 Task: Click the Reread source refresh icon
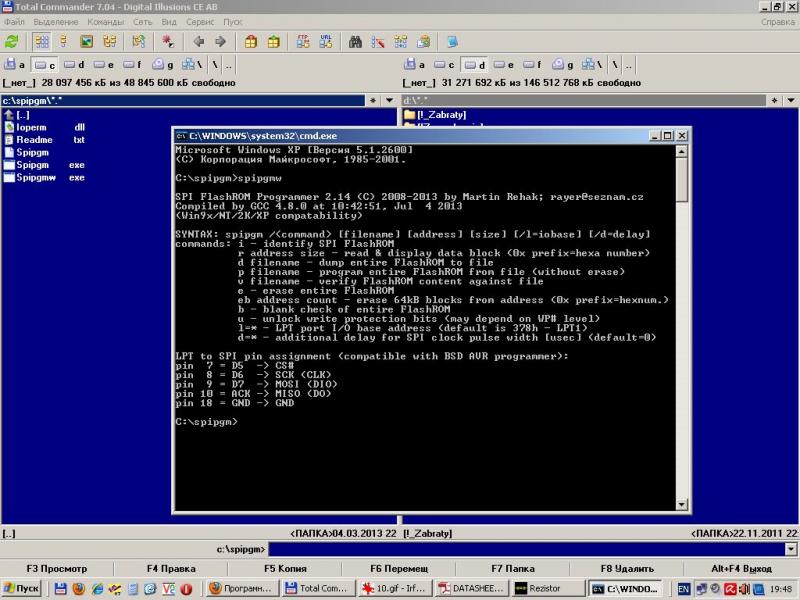[x=12, y=41]
